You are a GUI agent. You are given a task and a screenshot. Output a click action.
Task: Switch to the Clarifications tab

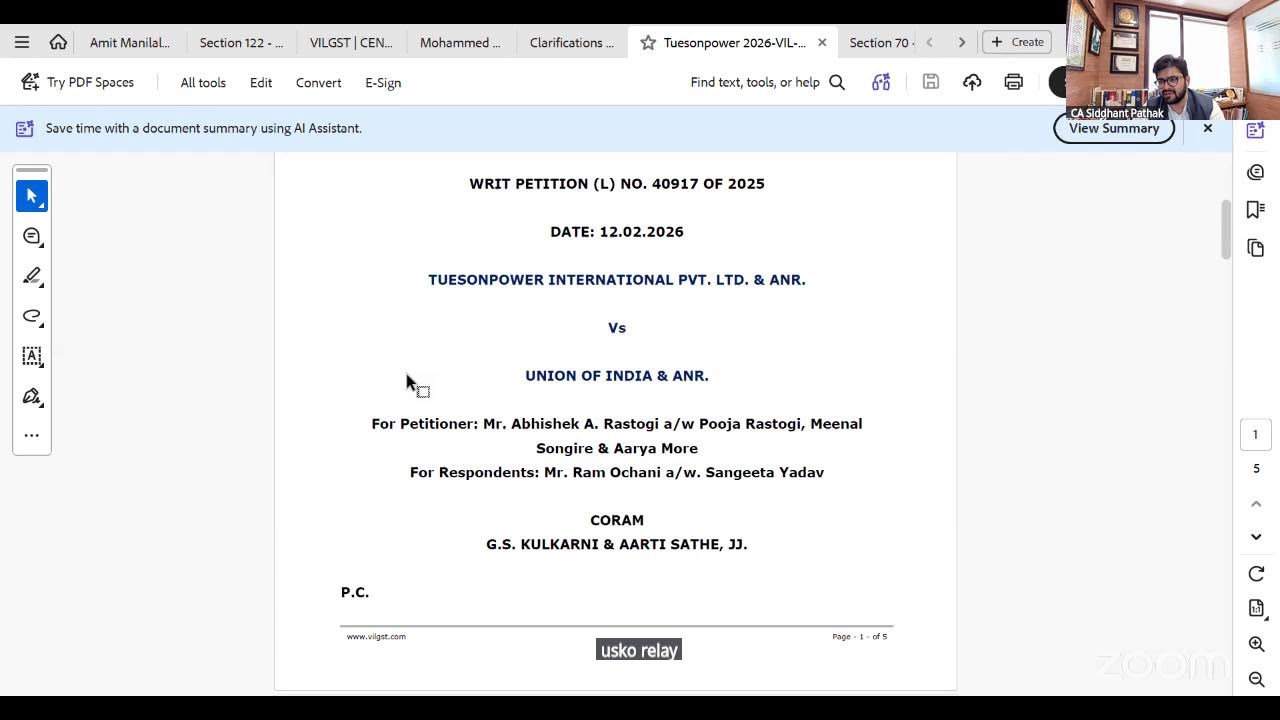point(572,42)
